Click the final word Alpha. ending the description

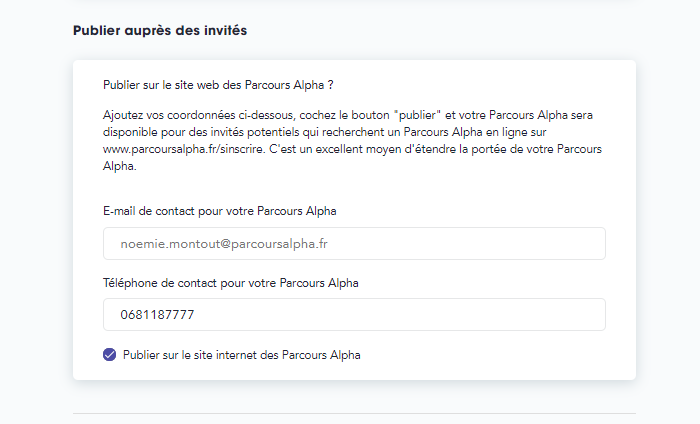click(x=120, y=166)
